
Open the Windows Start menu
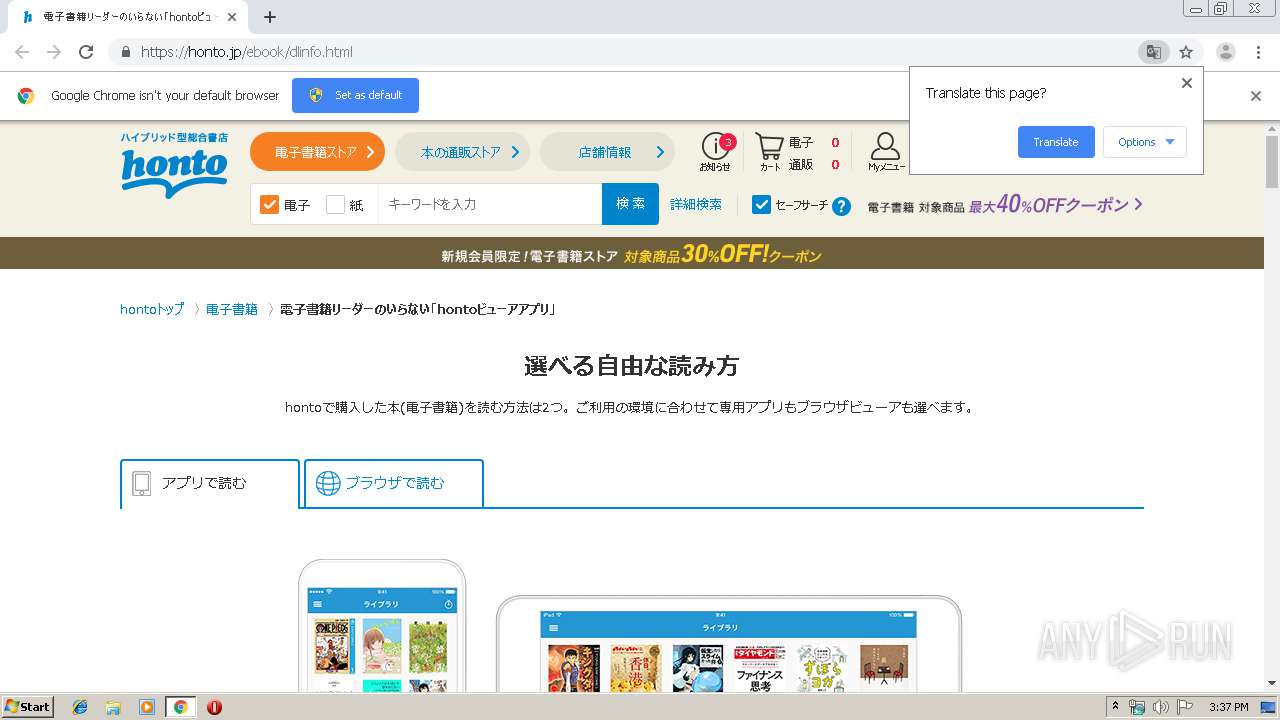pyautogui.click(x=27, y=707)
